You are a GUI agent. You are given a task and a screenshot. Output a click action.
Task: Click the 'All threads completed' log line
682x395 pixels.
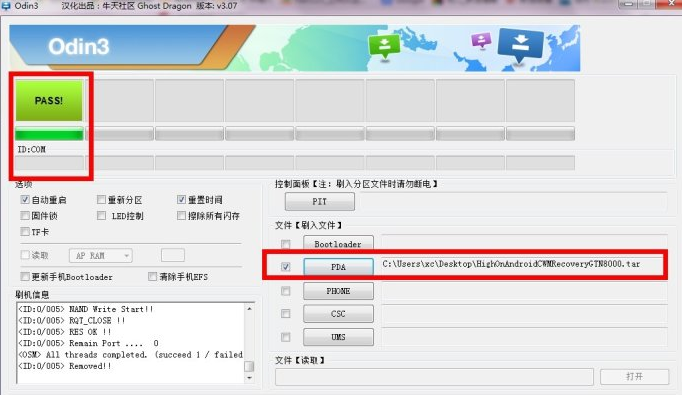tap(130, 354)
